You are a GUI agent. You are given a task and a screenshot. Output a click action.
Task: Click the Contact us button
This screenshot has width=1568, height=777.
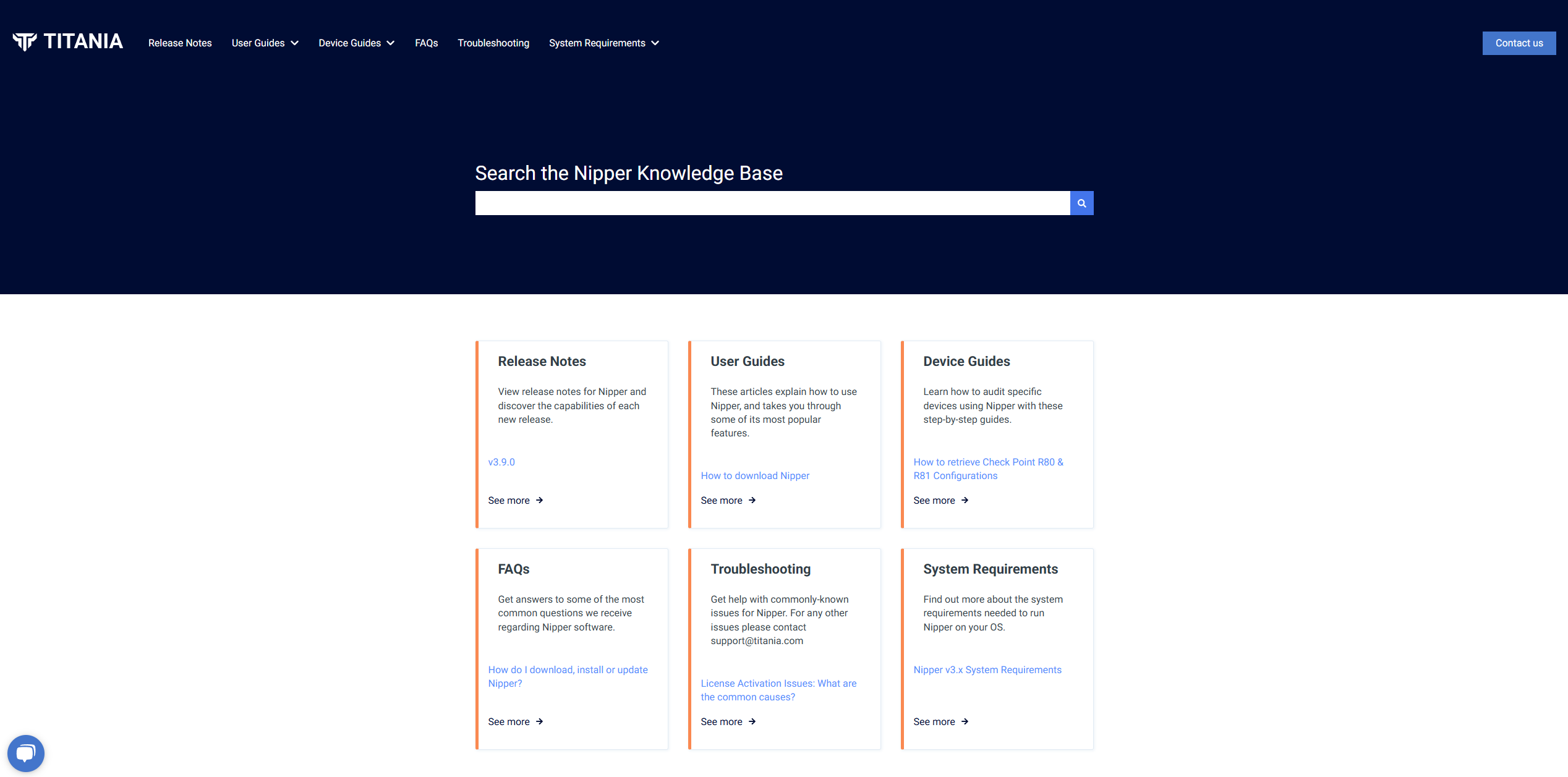point(1519,43)
